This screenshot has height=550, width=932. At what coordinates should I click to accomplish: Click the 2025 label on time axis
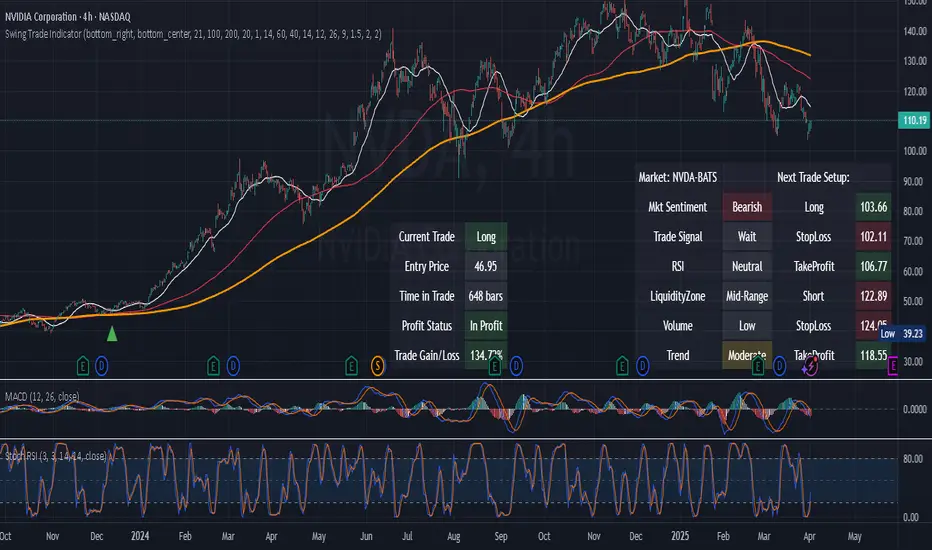[x=680, y=536]
